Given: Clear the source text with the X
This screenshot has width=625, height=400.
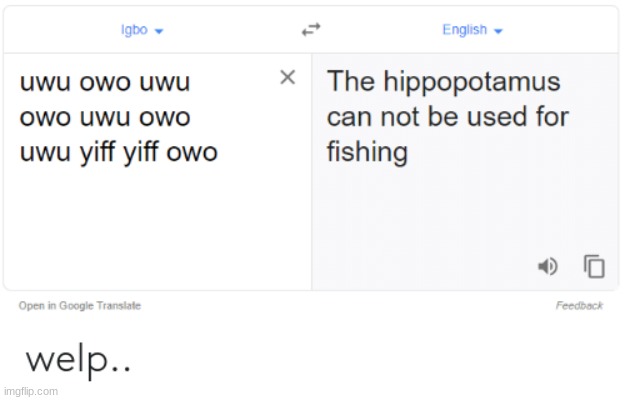Looking at the screenshot, I should (287, 77).
